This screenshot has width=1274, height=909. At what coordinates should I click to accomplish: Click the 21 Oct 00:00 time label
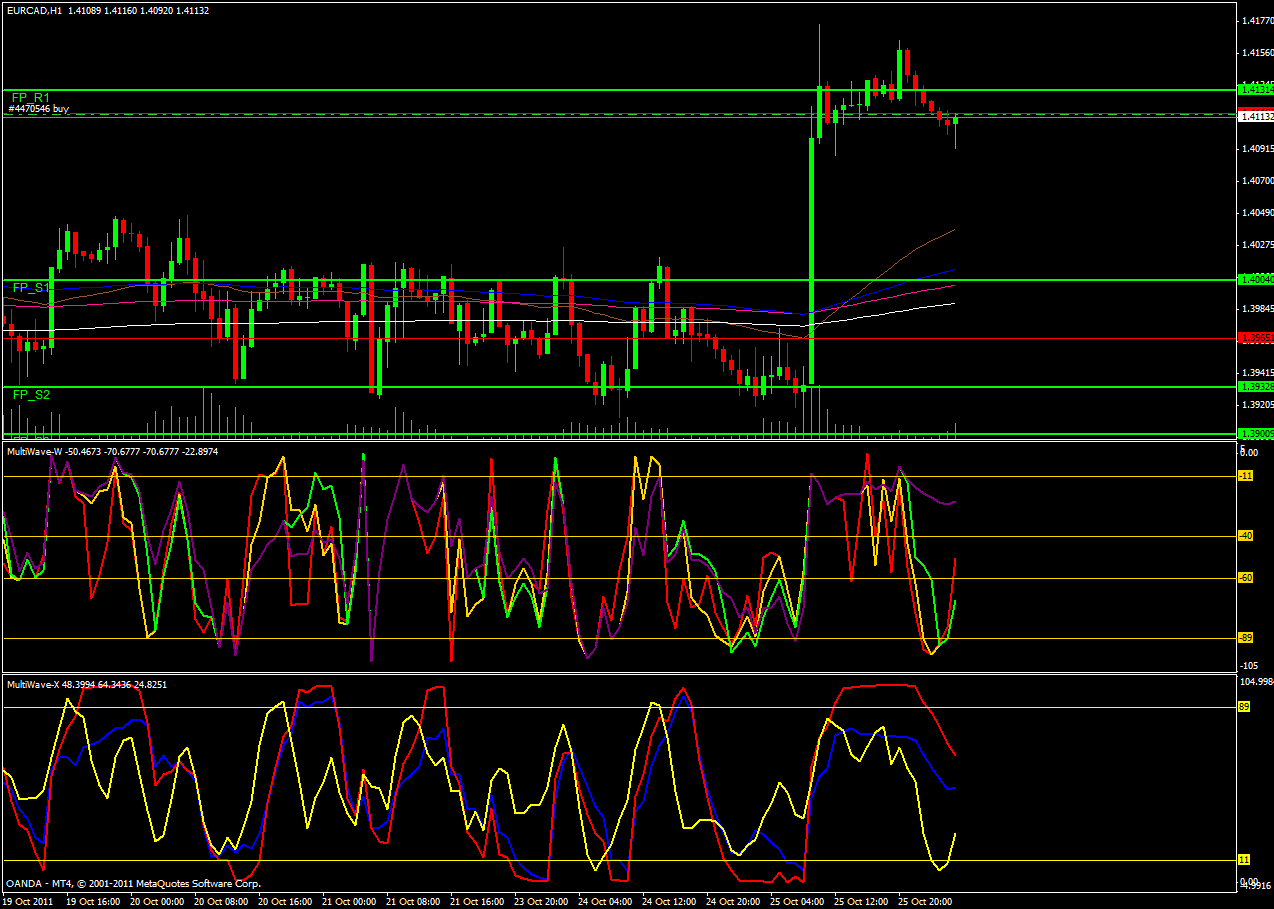pyautogui.click(x=349, y=900)
